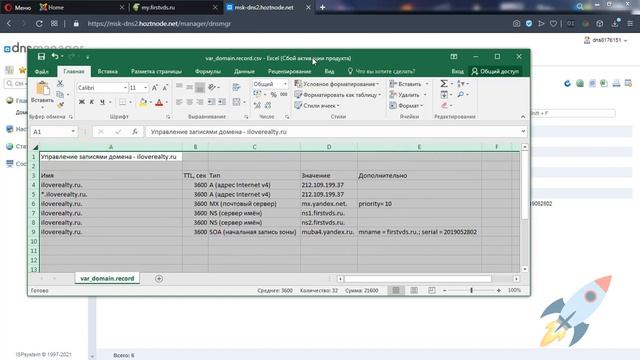Zoom in with the plus button

coord(498,290)
